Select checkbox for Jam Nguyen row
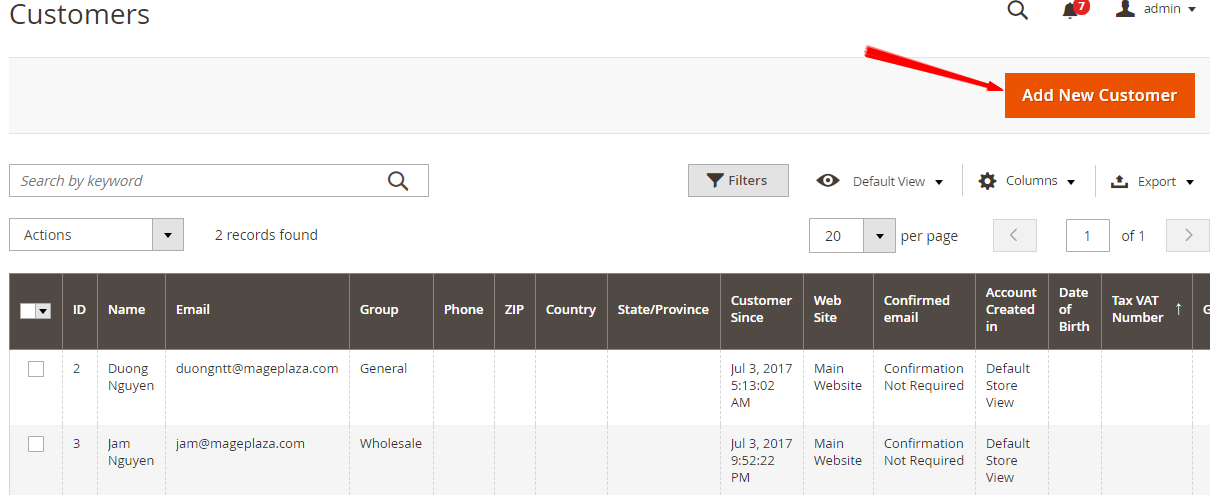 (x=36, y=444)
